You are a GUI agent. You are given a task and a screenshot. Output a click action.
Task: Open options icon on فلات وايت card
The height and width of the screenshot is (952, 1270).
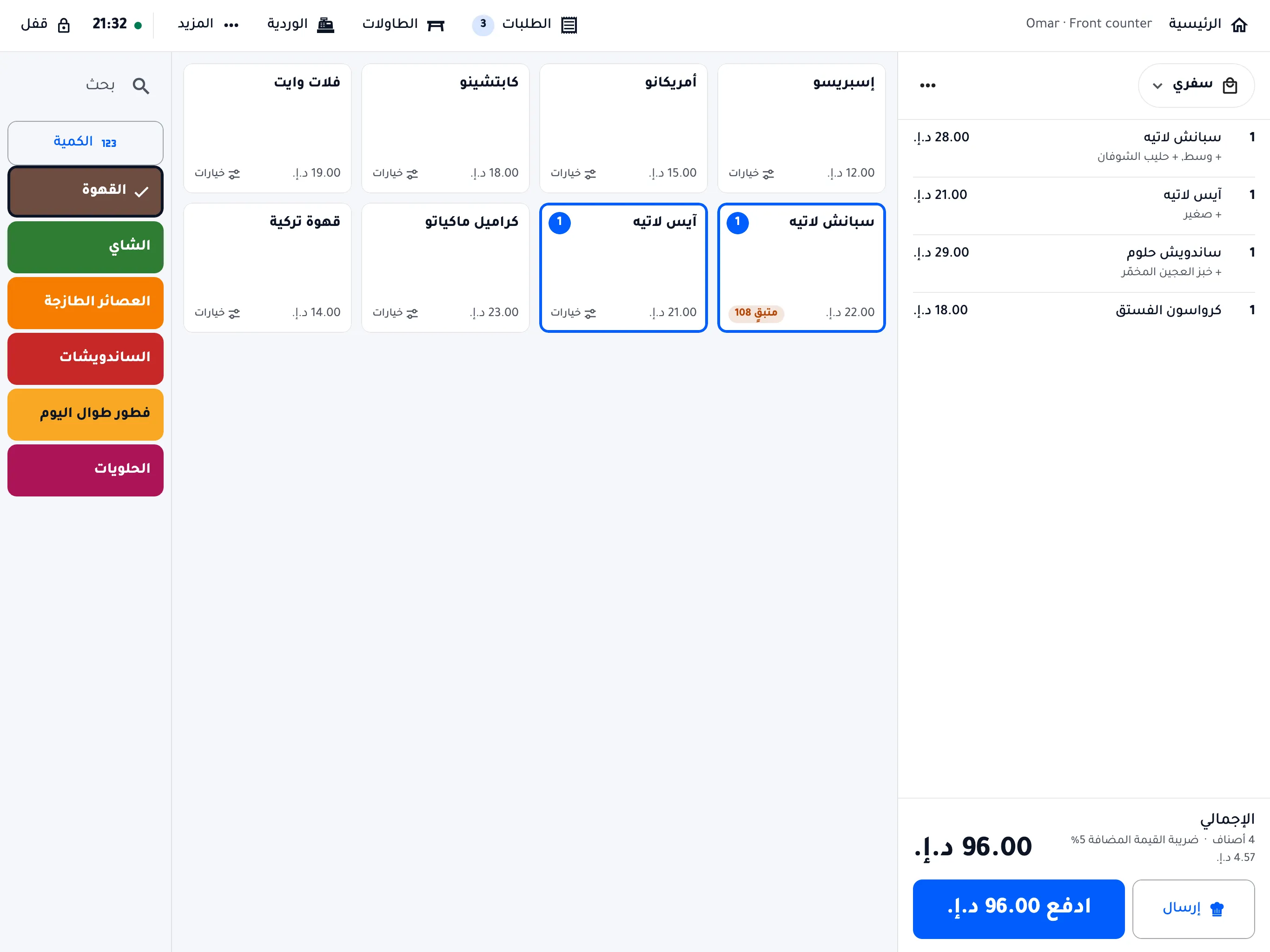coord(234,173)
